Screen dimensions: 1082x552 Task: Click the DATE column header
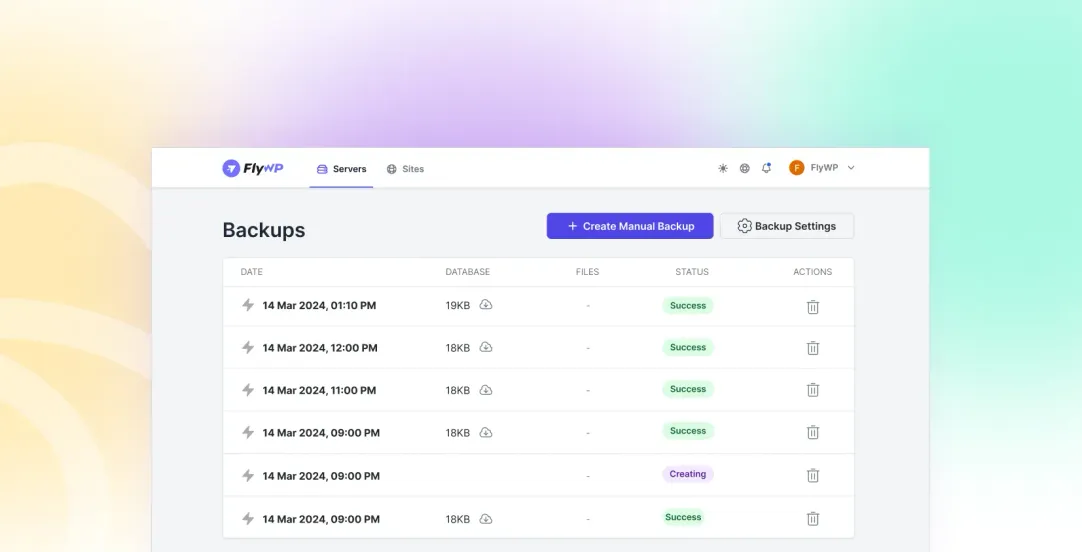[x=251, y=272]
